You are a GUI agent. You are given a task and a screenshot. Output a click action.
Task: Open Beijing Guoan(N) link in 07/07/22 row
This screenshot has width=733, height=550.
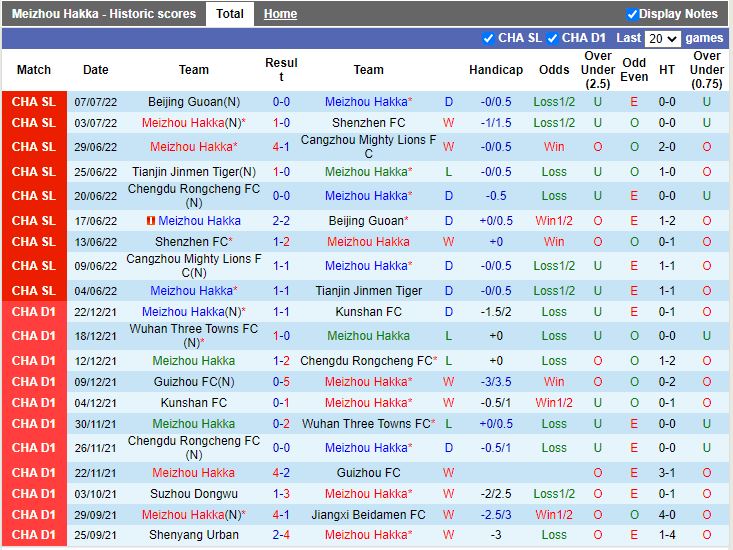pos(193,102)
